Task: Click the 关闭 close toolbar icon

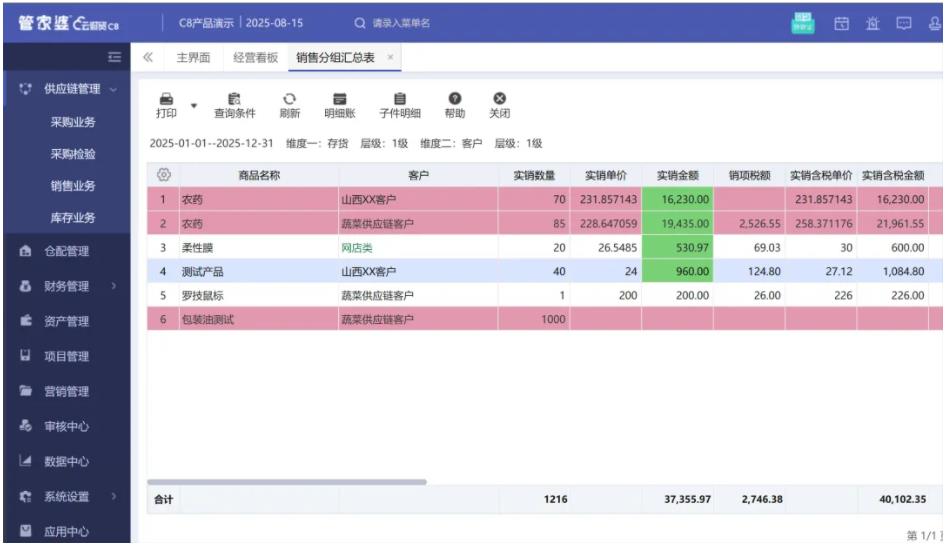Action: (x=500, y=99)
